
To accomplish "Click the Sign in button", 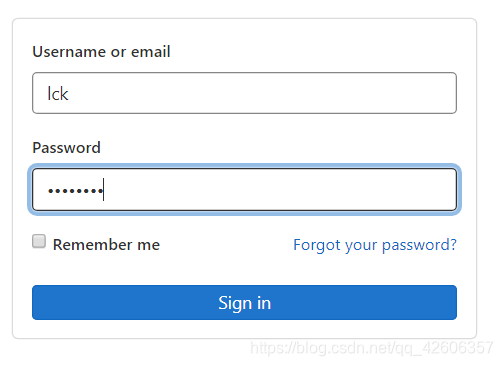I will pyautogui.click(x=244, y=302).
